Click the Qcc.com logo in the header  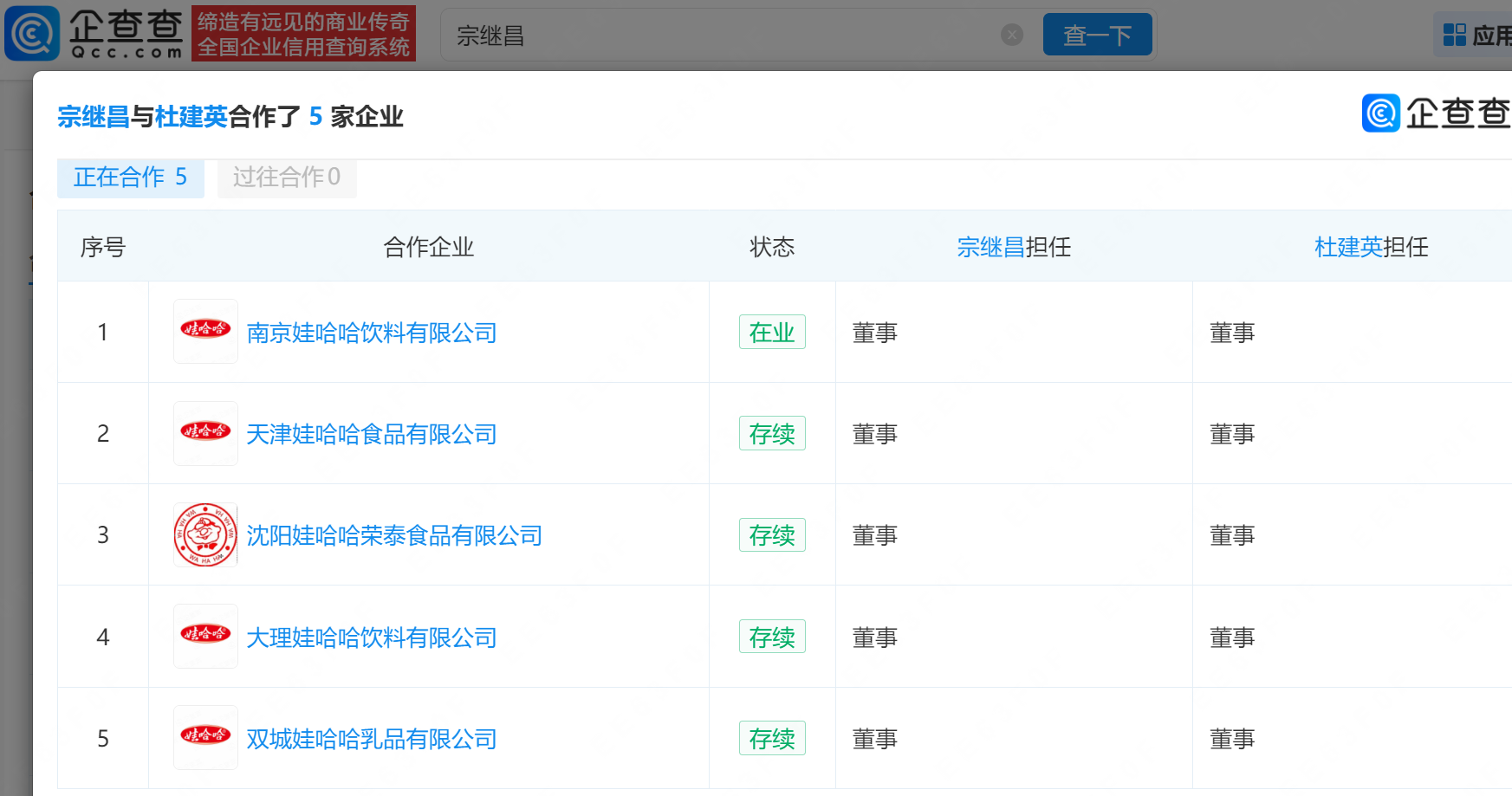point(94,34)
